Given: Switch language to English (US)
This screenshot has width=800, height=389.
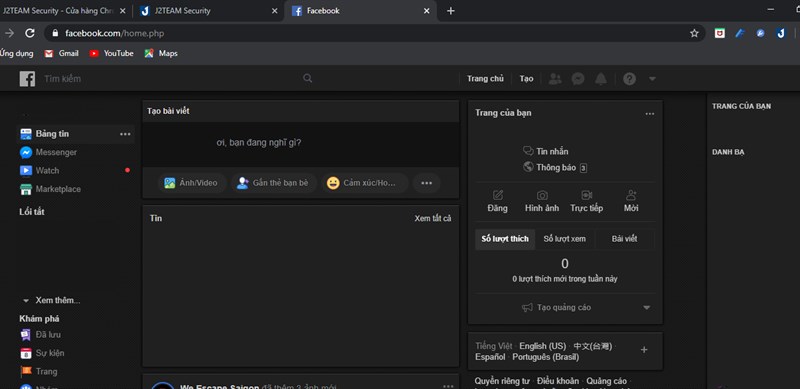Looking at the screenshot, I should [x=542, y=346].
